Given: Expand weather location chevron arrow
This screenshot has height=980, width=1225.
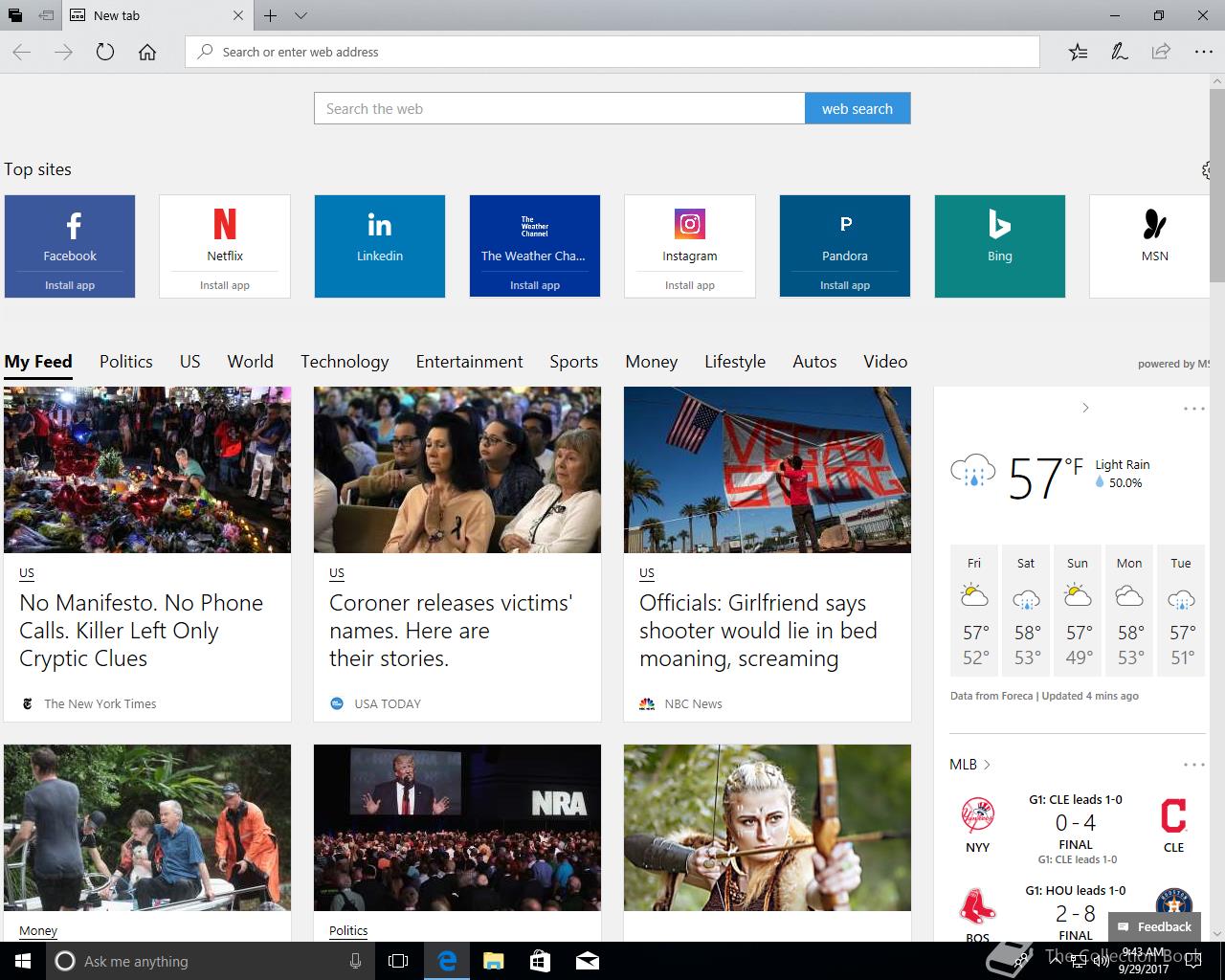Looking at the screenshot, I should tap(1085, 408).
